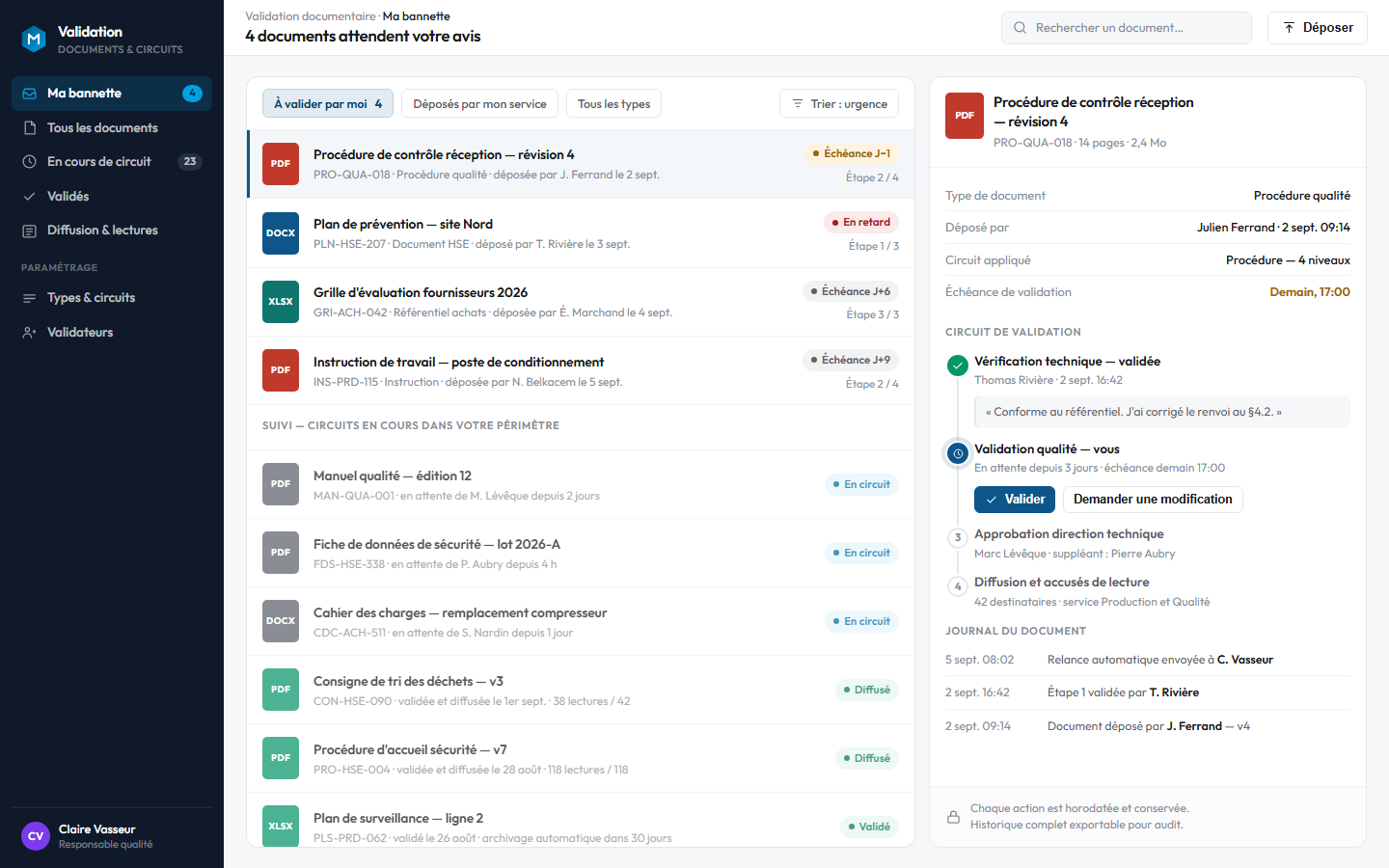Expand step 3, Approbation direction technique
The width and height of the screenshot is (1389, 868).
[1069, 534]
